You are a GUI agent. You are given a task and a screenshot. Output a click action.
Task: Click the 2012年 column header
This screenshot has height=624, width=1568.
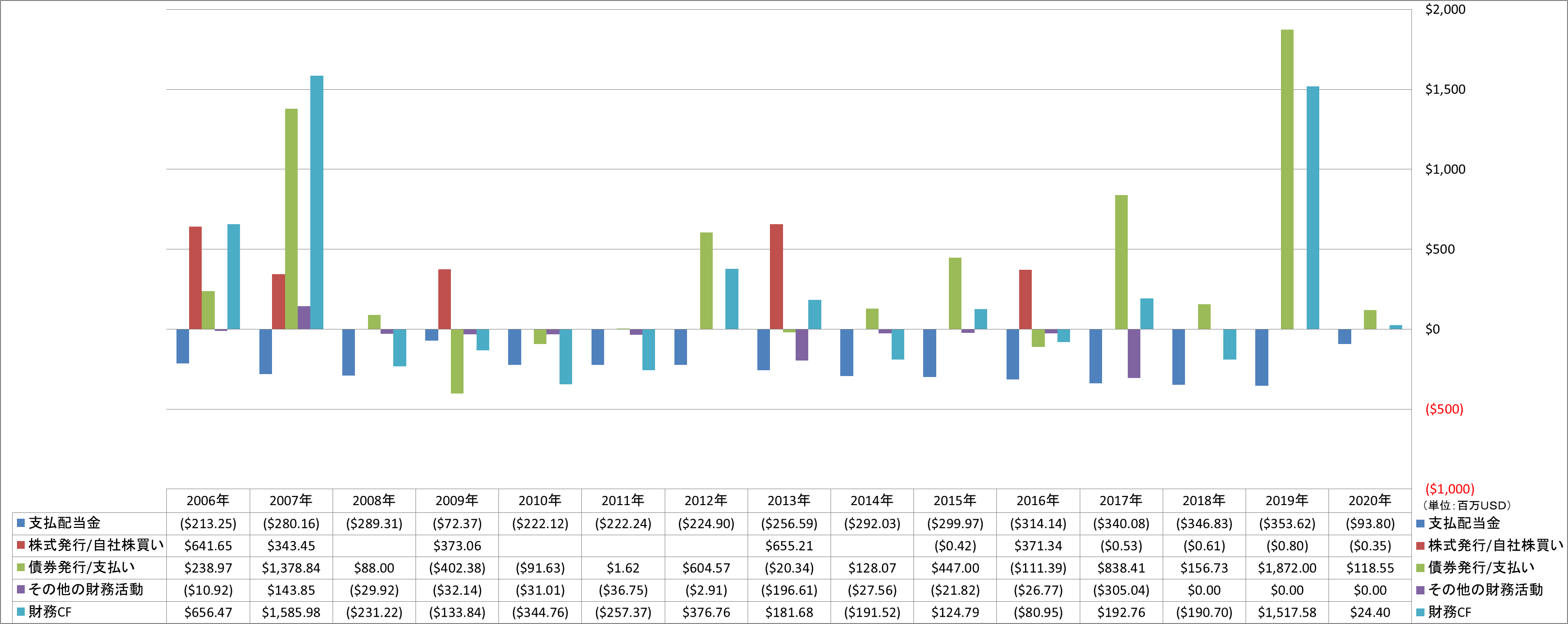[x=706, y=500]
